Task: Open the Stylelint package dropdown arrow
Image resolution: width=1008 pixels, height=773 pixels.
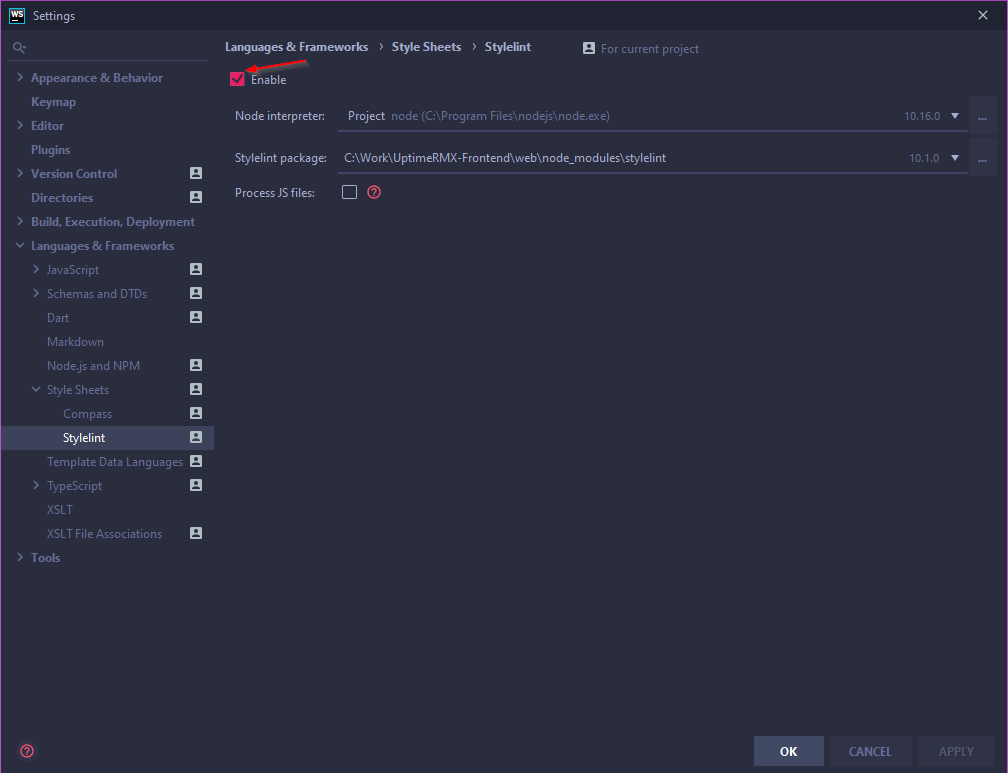Action: tap(955, 158)
